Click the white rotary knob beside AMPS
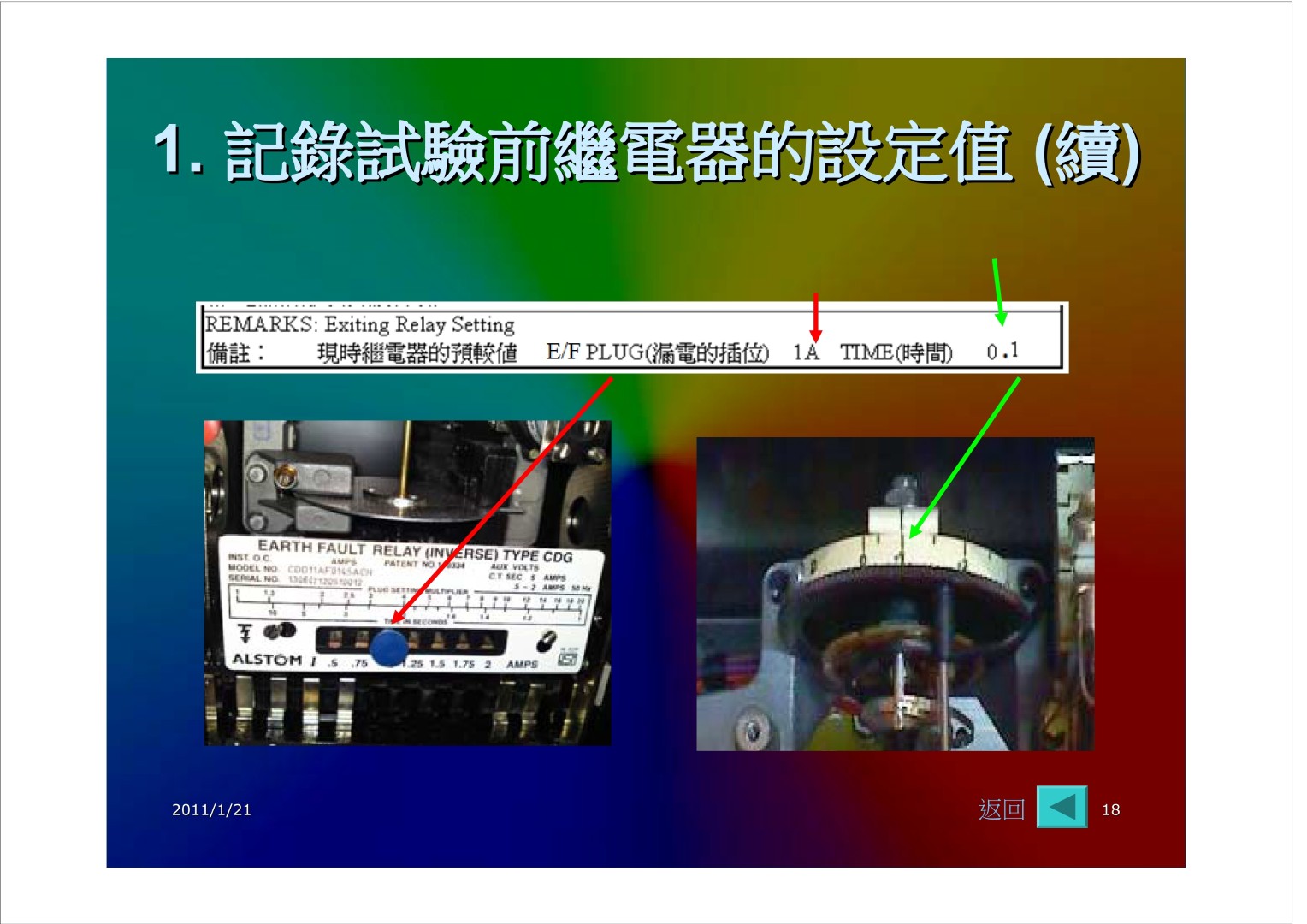Viewport: 1307px width, 924px height. tap(545, 642)
